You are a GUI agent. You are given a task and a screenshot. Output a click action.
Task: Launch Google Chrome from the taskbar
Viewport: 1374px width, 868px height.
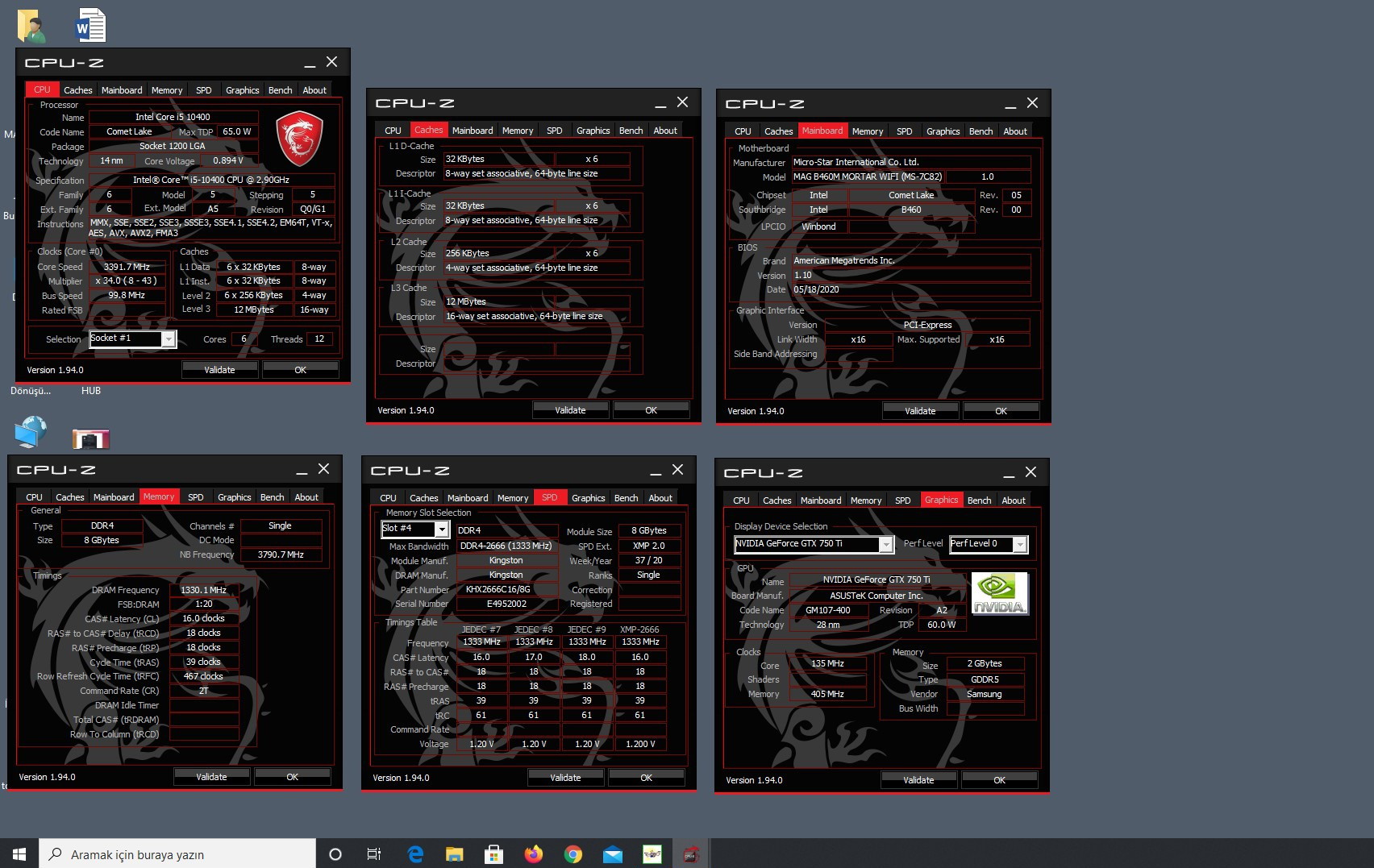click(572, 853)
